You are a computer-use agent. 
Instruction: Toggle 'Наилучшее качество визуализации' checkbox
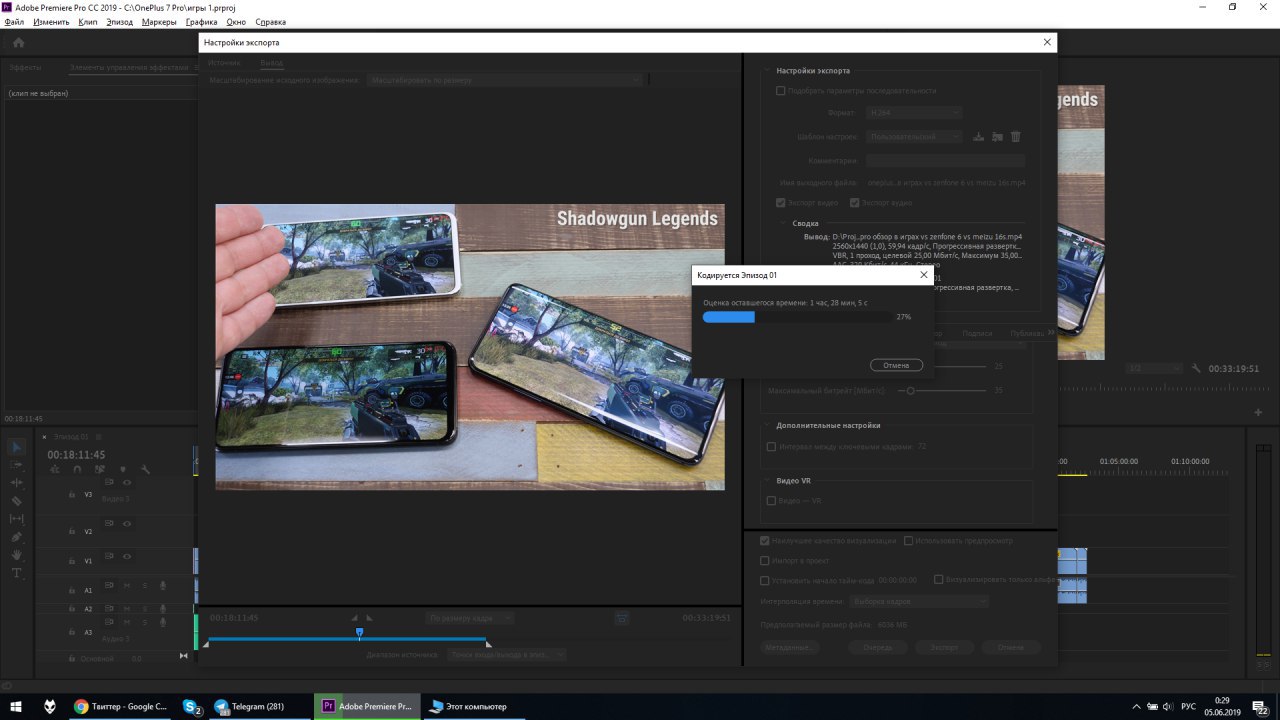tap(765, 541)
